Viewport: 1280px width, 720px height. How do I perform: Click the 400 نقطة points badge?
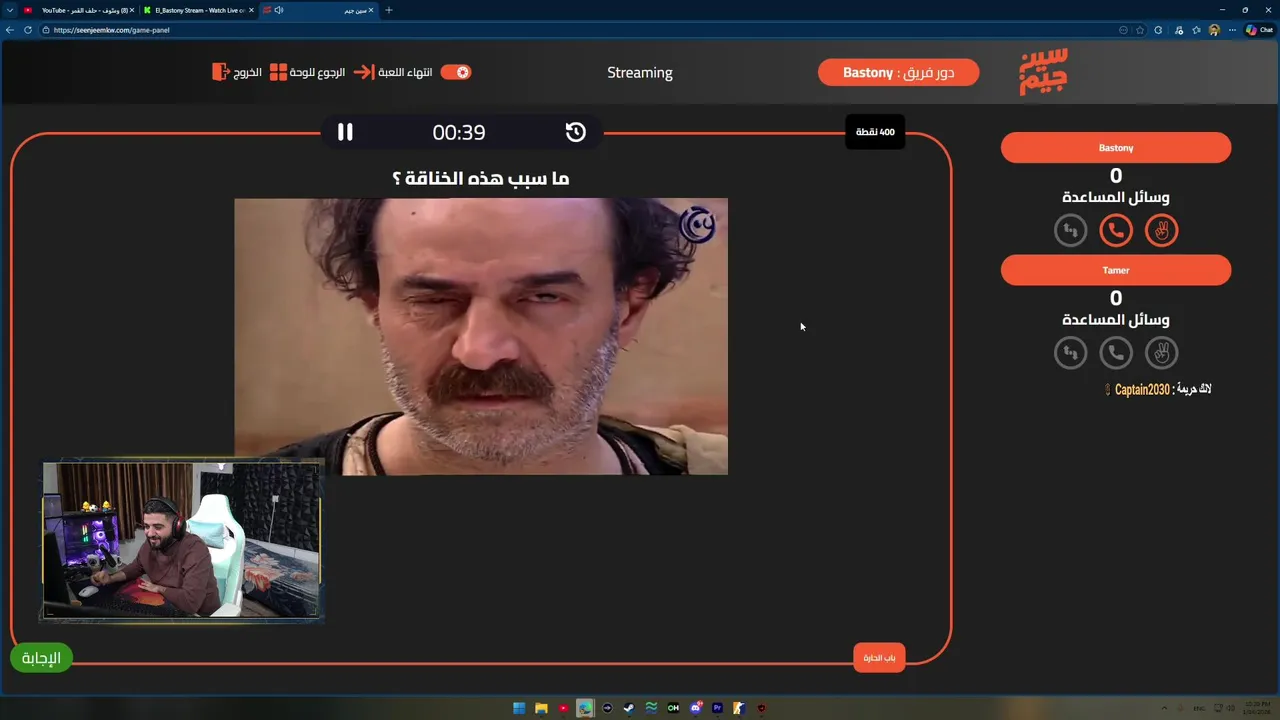[x=875, y=132]
